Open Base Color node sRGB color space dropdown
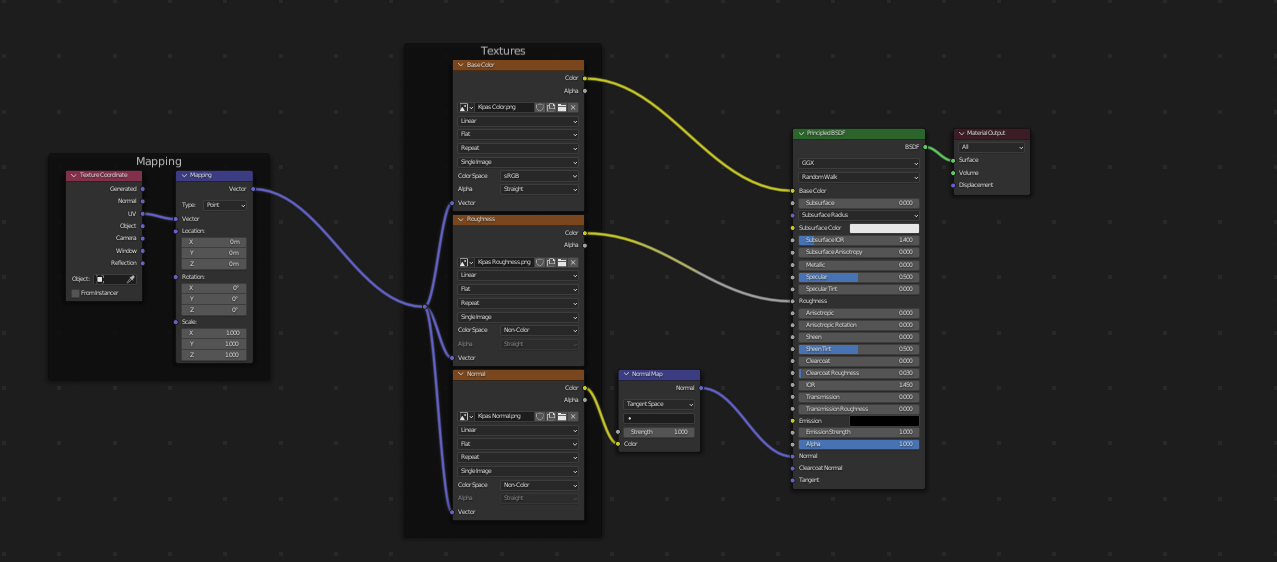 pyautogui.click(x=540, y=175)
